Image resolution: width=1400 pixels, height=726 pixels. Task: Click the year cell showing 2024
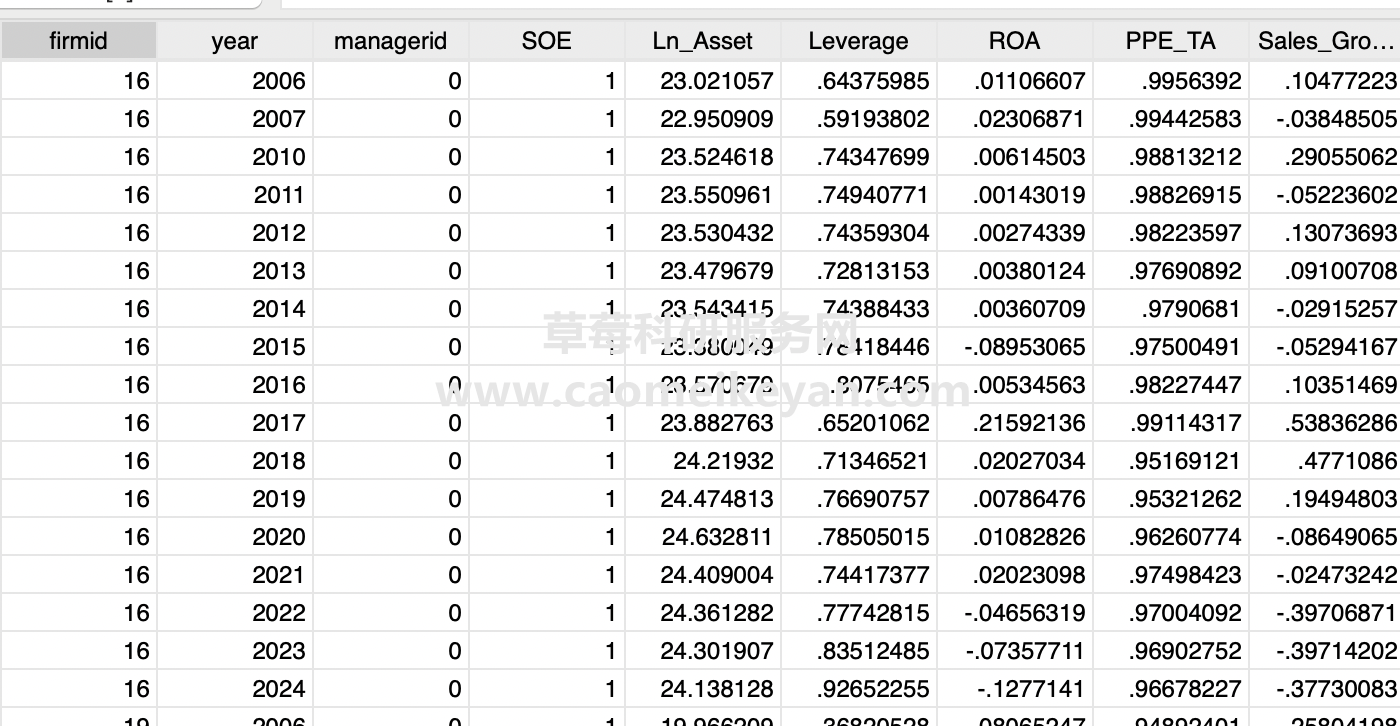pyautogui.click(x=278, y=689)
